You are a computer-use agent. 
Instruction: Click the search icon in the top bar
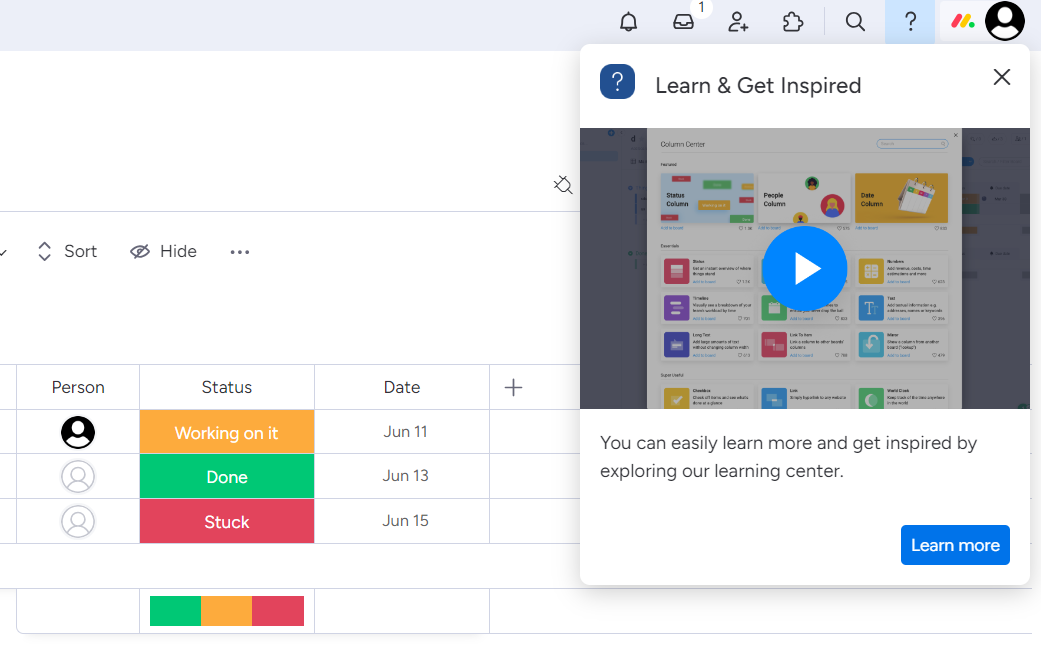coord(855,21)
